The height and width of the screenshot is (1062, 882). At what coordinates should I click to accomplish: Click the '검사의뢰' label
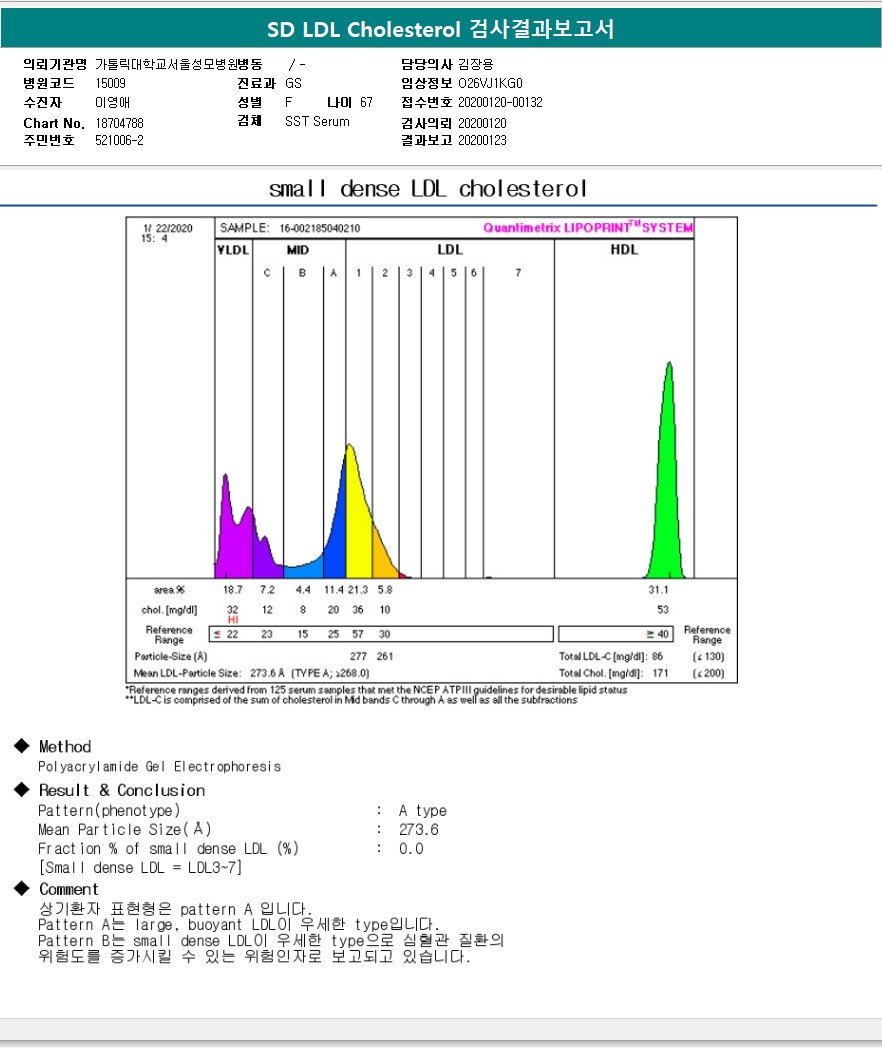[426, 123]
